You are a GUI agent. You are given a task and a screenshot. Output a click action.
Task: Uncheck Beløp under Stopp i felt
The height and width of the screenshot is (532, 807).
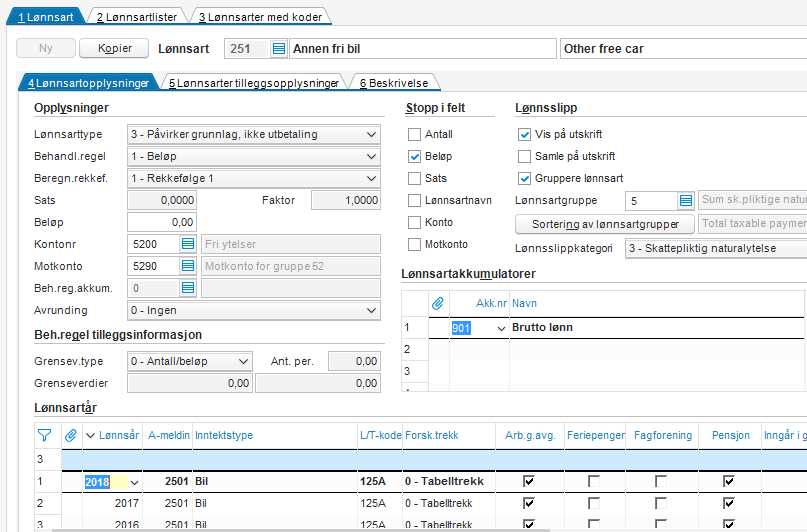(x=414, y=156)
